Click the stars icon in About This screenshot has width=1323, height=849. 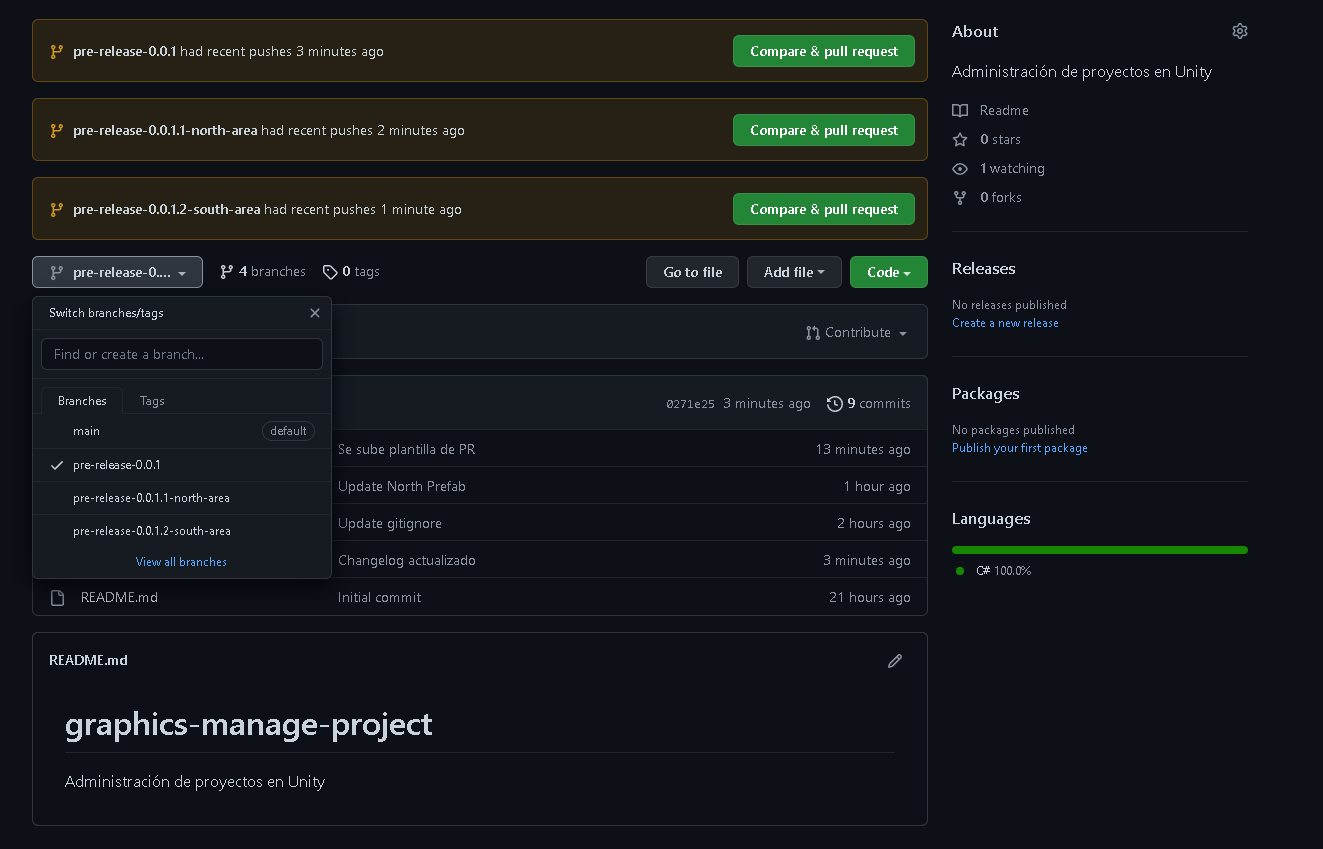(960, 140)
